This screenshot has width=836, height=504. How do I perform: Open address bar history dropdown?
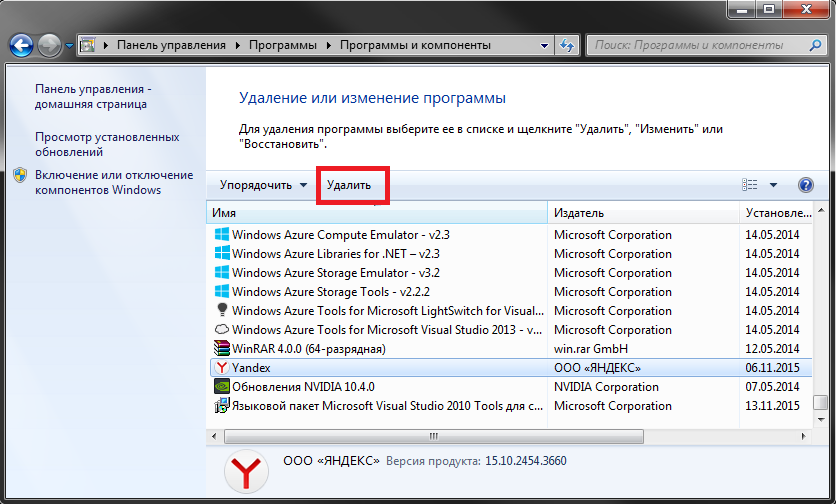544,45
